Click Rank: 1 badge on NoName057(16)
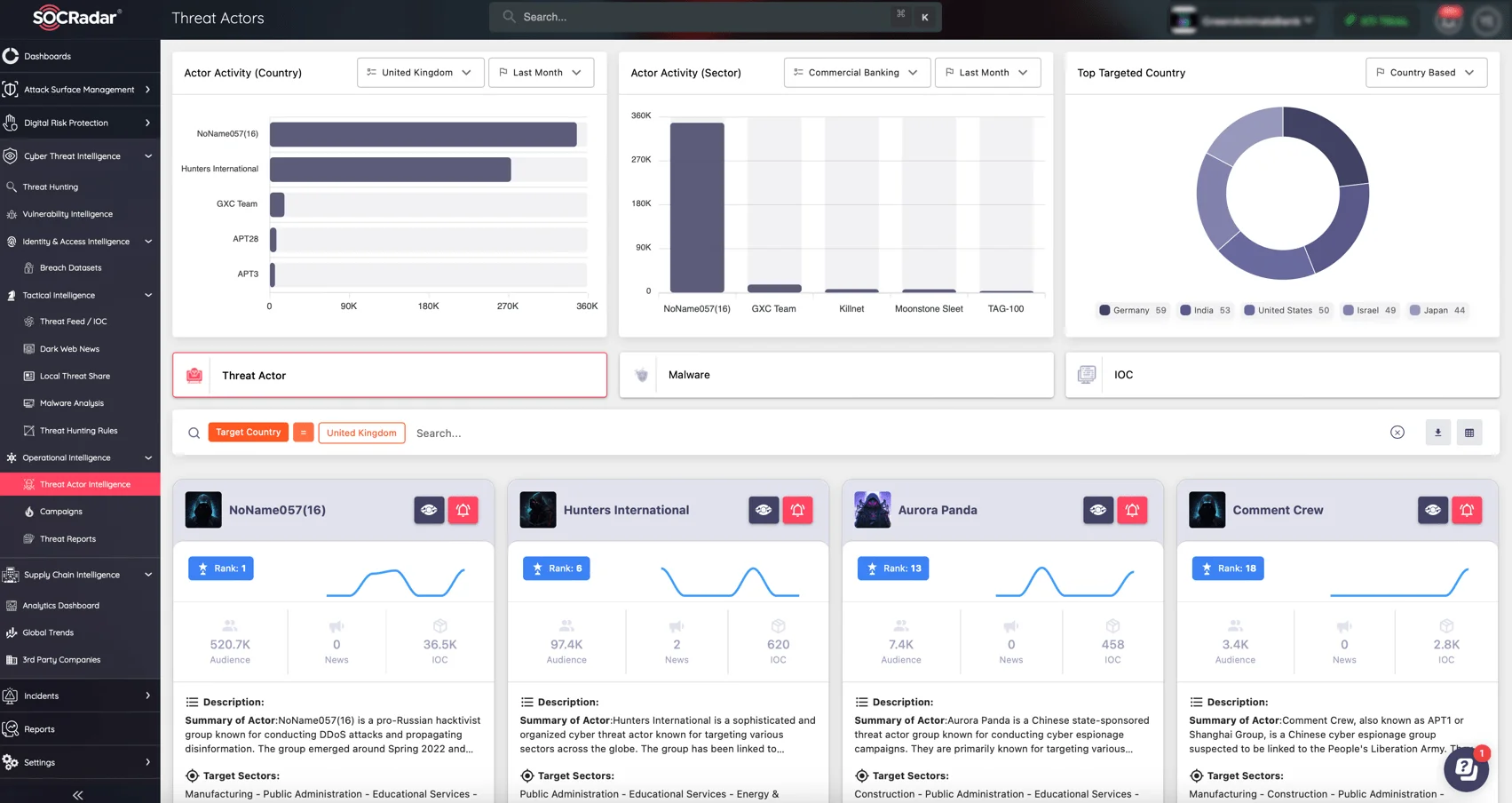The image size is (1512, 803). tap(221, 568)
